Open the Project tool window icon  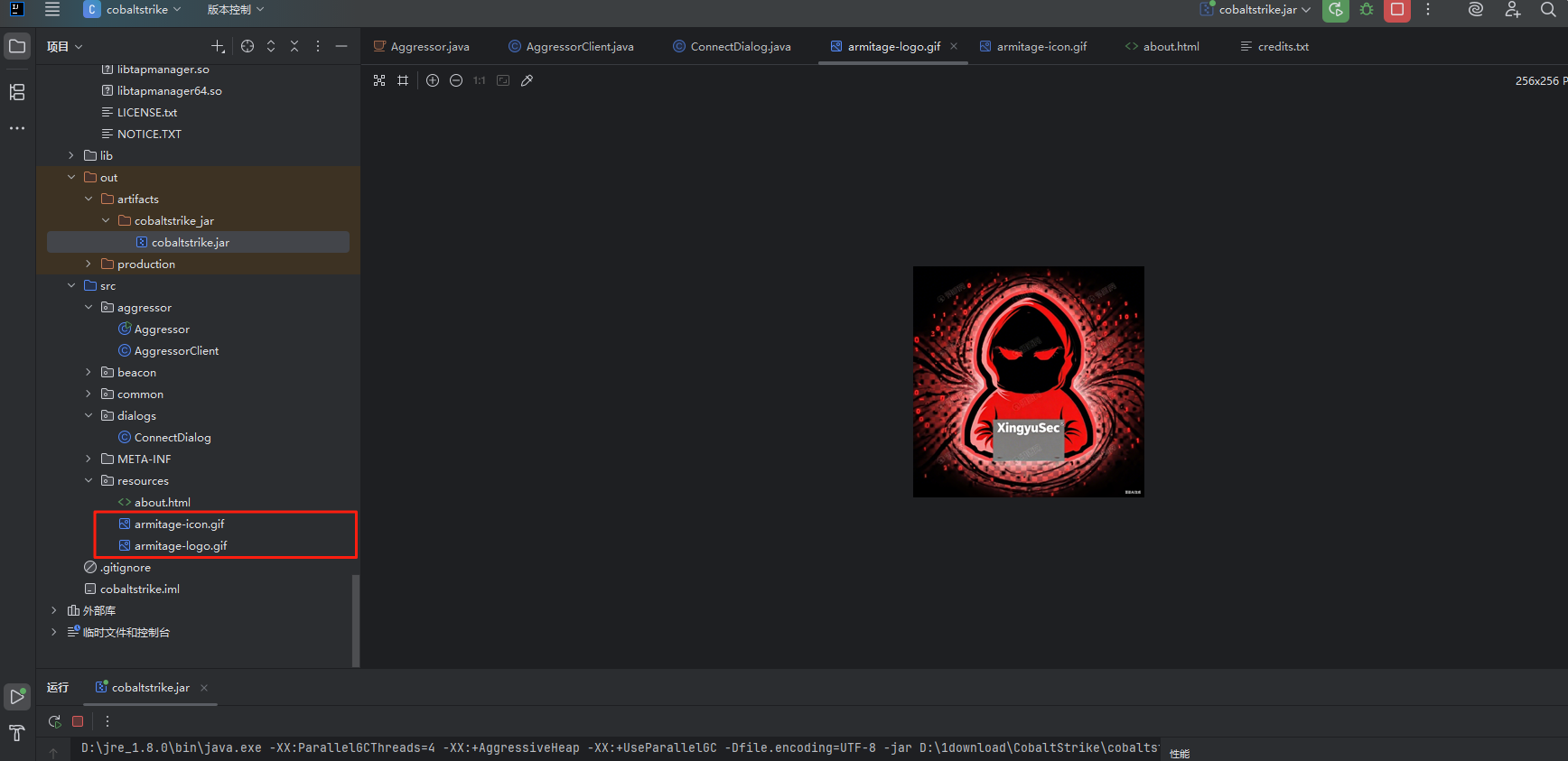[17, 46]
